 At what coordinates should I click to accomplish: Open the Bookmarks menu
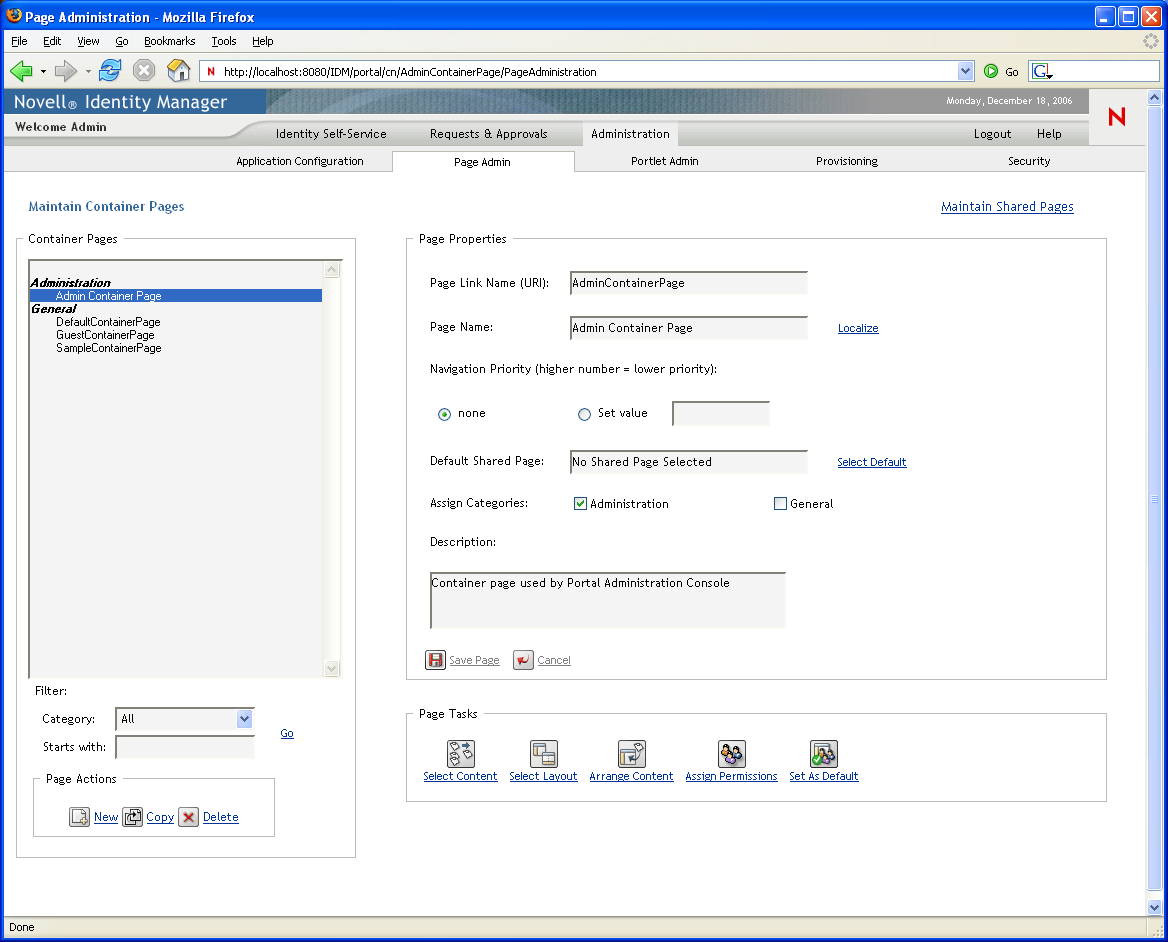[x=169, y=41]
